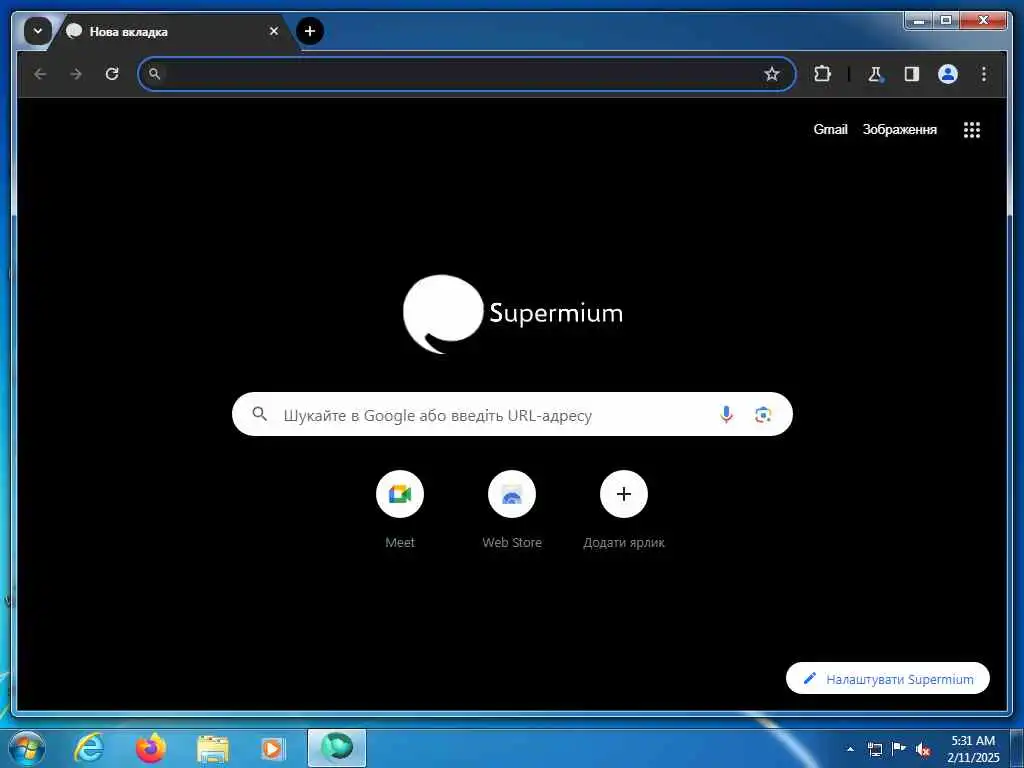Launch Firefox from the taskbar
Screen dimensions: 1024x768
151,748
